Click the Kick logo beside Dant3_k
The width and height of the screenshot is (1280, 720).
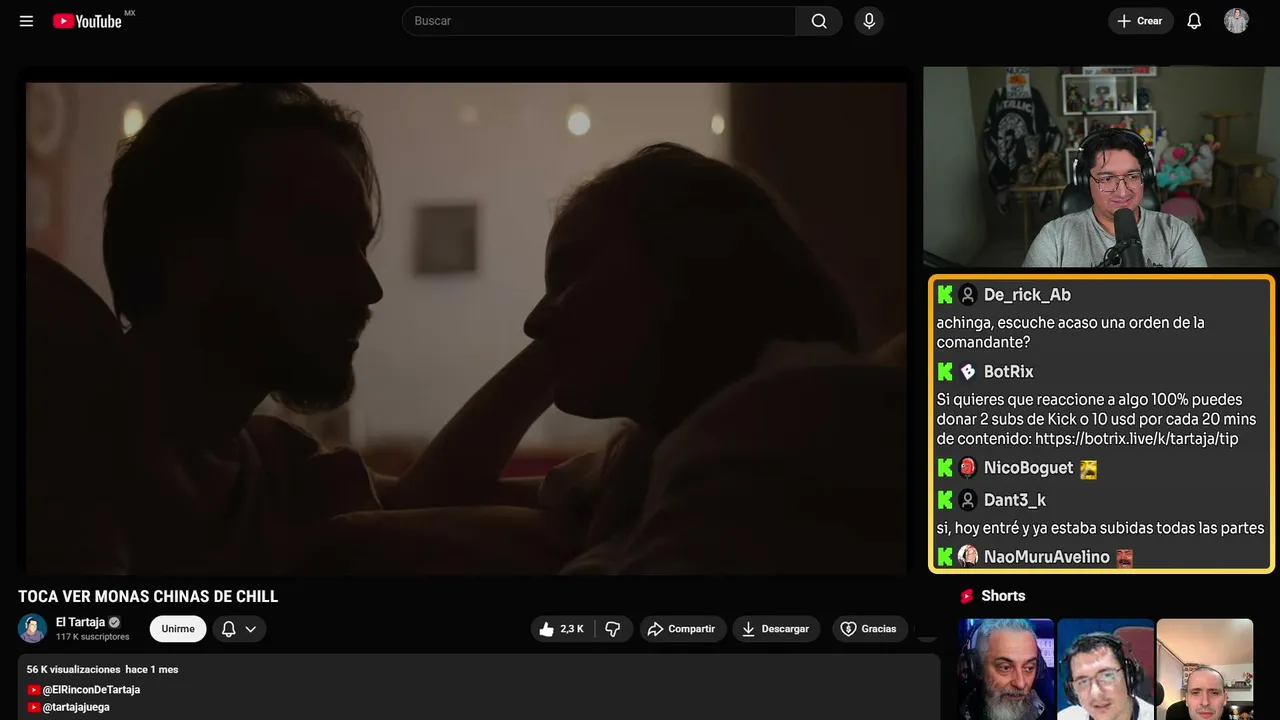[945, 500]
